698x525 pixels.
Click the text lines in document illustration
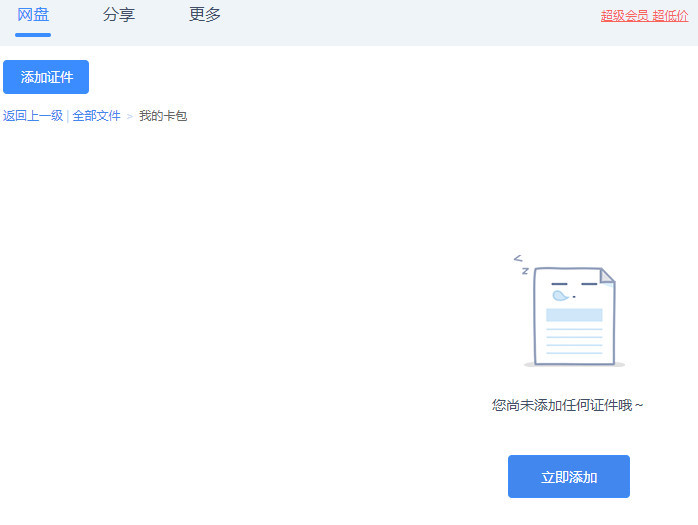tap(574, 341)
